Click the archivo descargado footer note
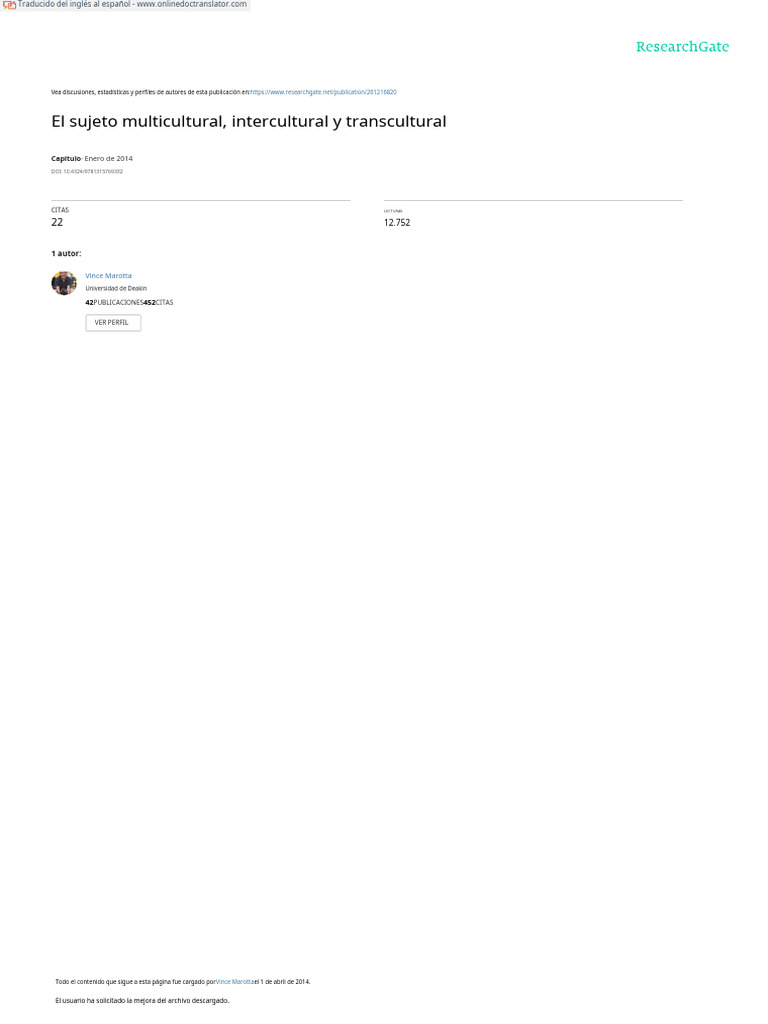Screen dimensions: 768x1024 [142, 1000]
